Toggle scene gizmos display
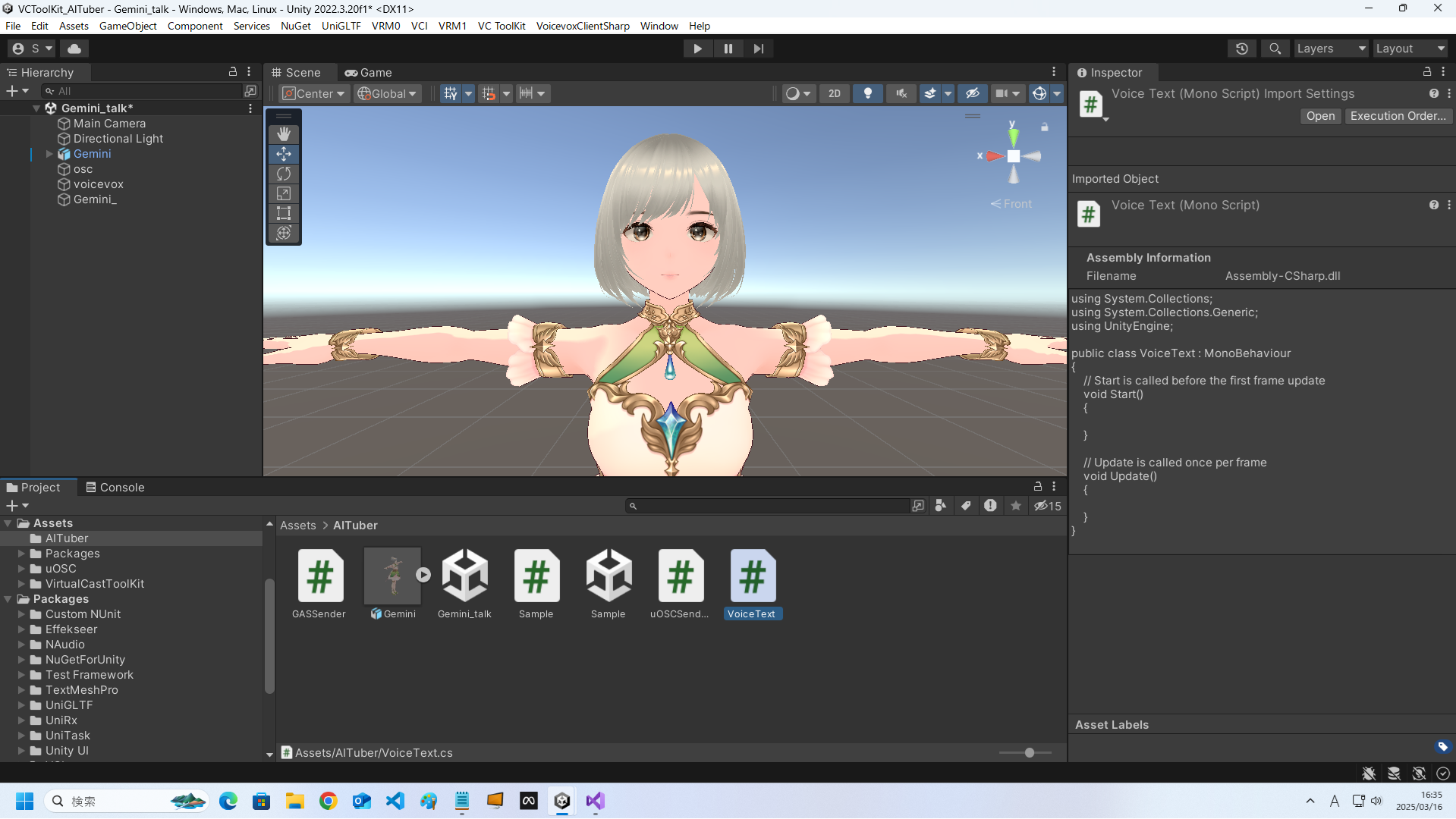 1039,93
